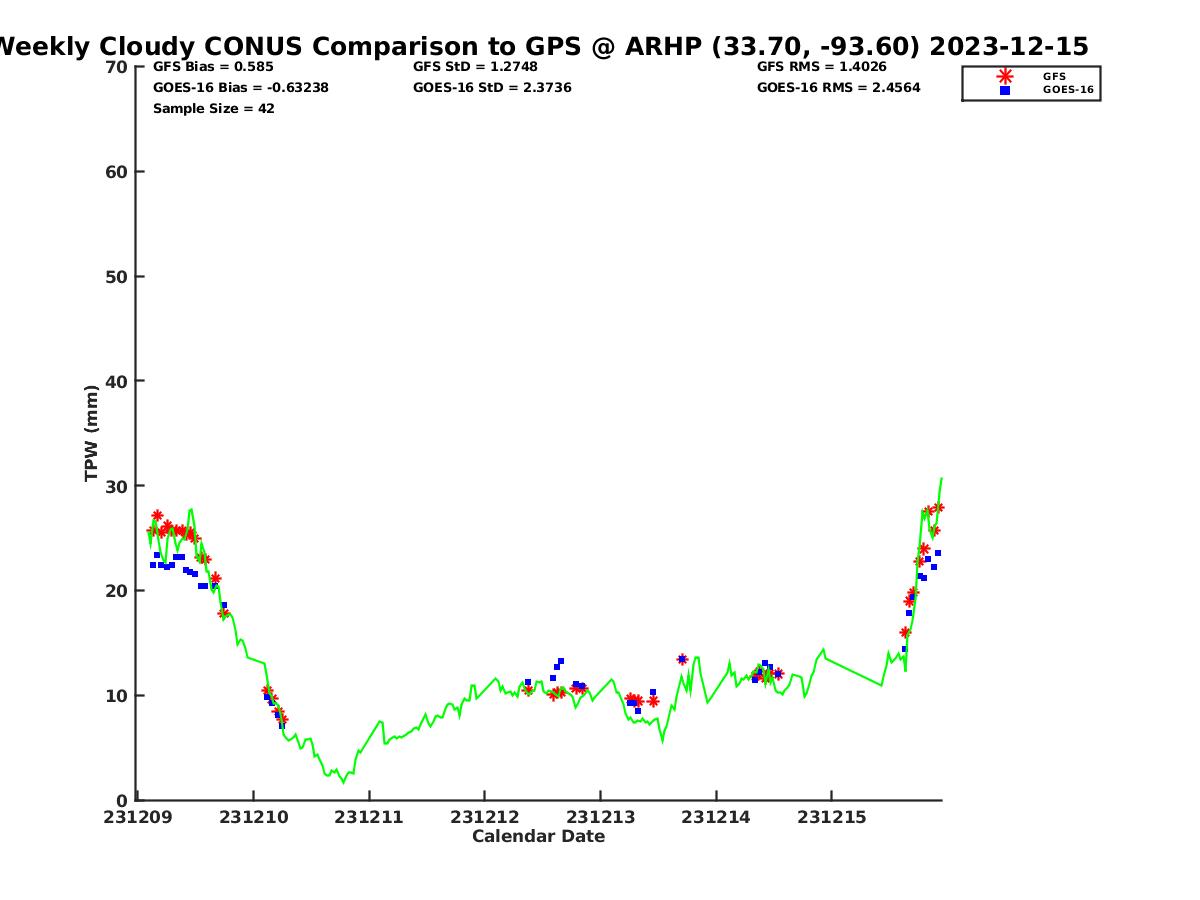
Task: Click the Sample Size = 42 annotation
Action: [213, 108]
